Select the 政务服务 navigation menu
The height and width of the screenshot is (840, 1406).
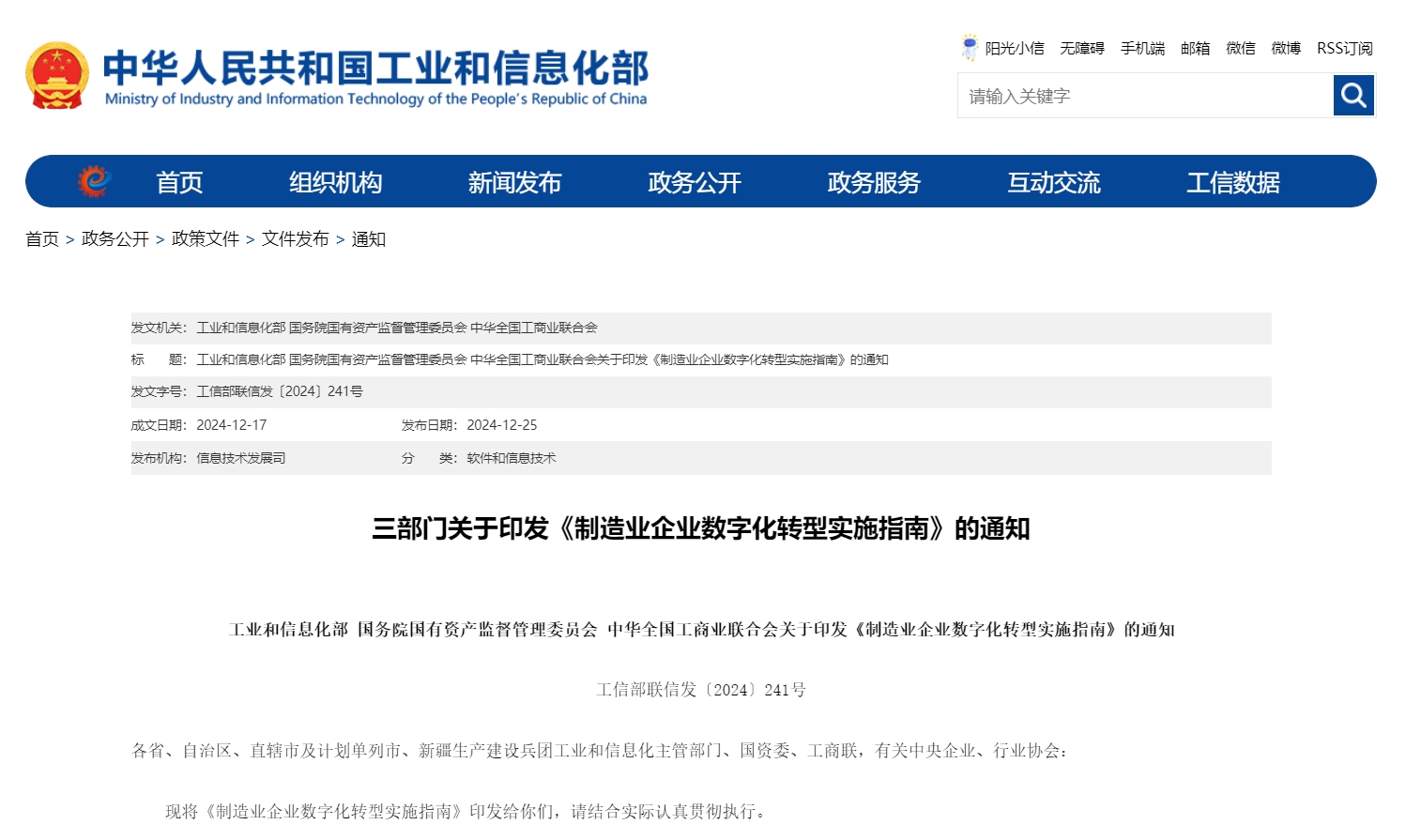coord(873,182)
